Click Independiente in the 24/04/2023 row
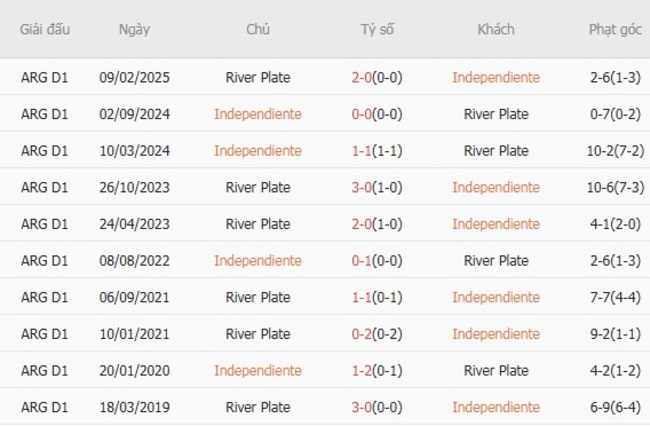 [495, 224]
